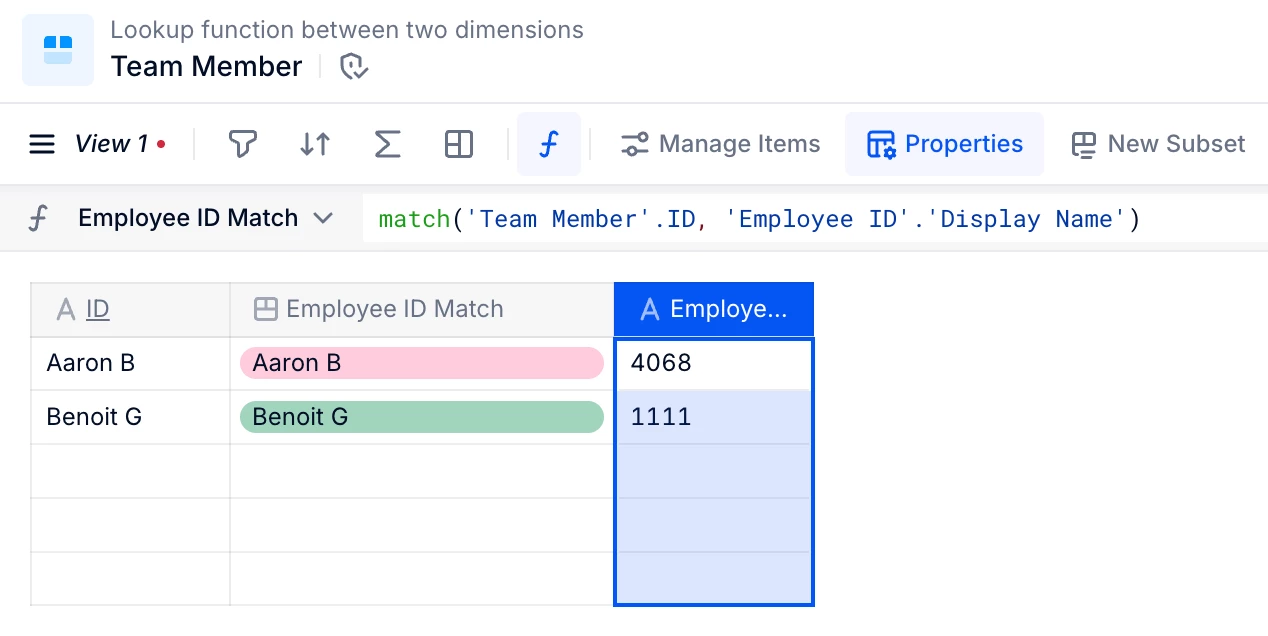This screenshot has width=1268, height=636.
Task: Click the dimension-type icon in Employee ID Match header
Action: pos(265,310)
